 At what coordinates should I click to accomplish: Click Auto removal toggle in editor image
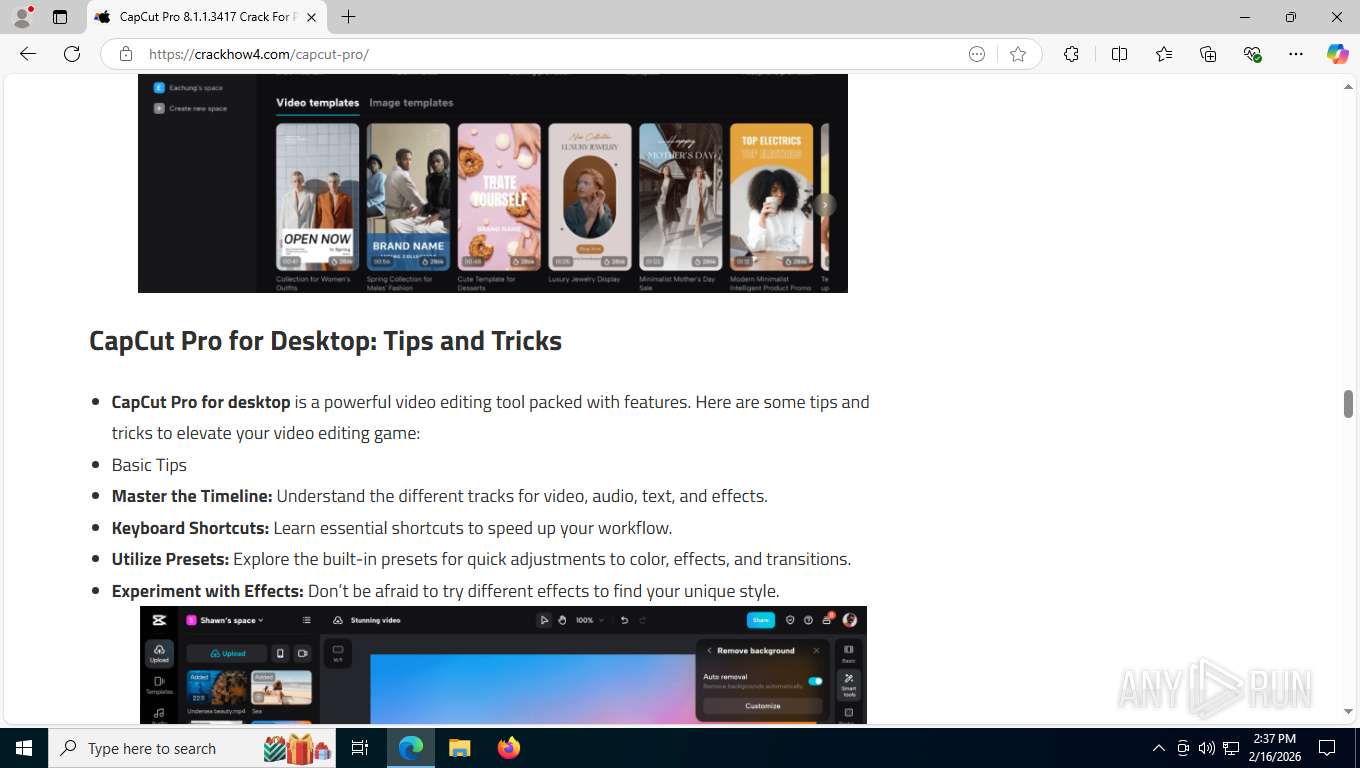(815, 681)
